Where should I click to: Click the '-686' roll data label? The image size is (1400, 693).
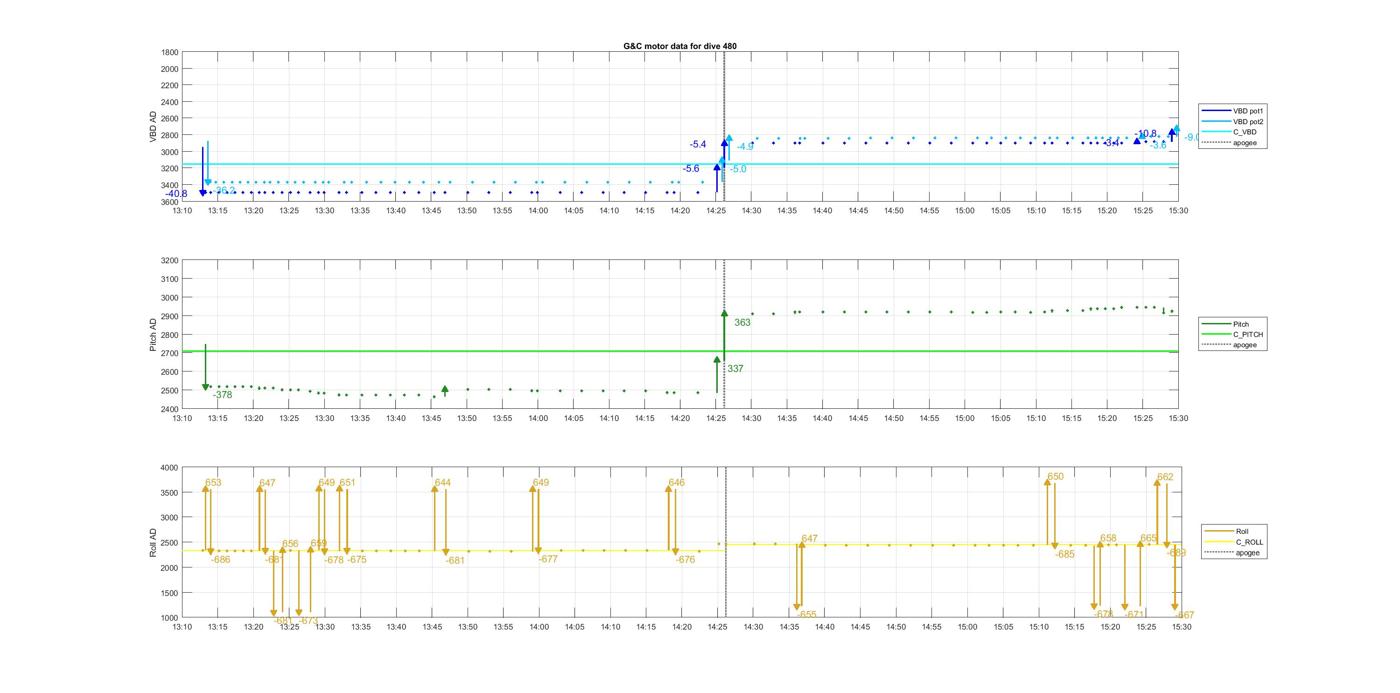point(221,560)
